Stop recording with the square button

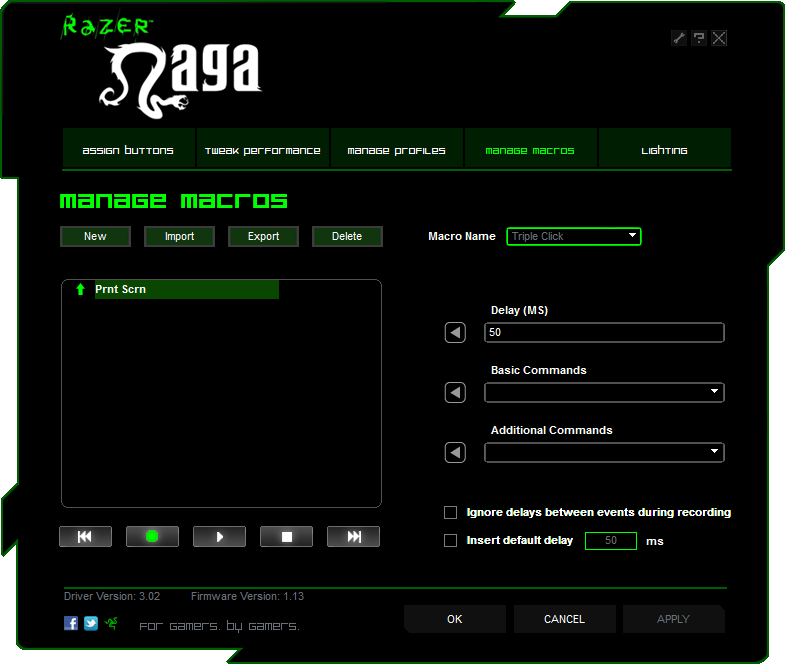click(286, 537)
